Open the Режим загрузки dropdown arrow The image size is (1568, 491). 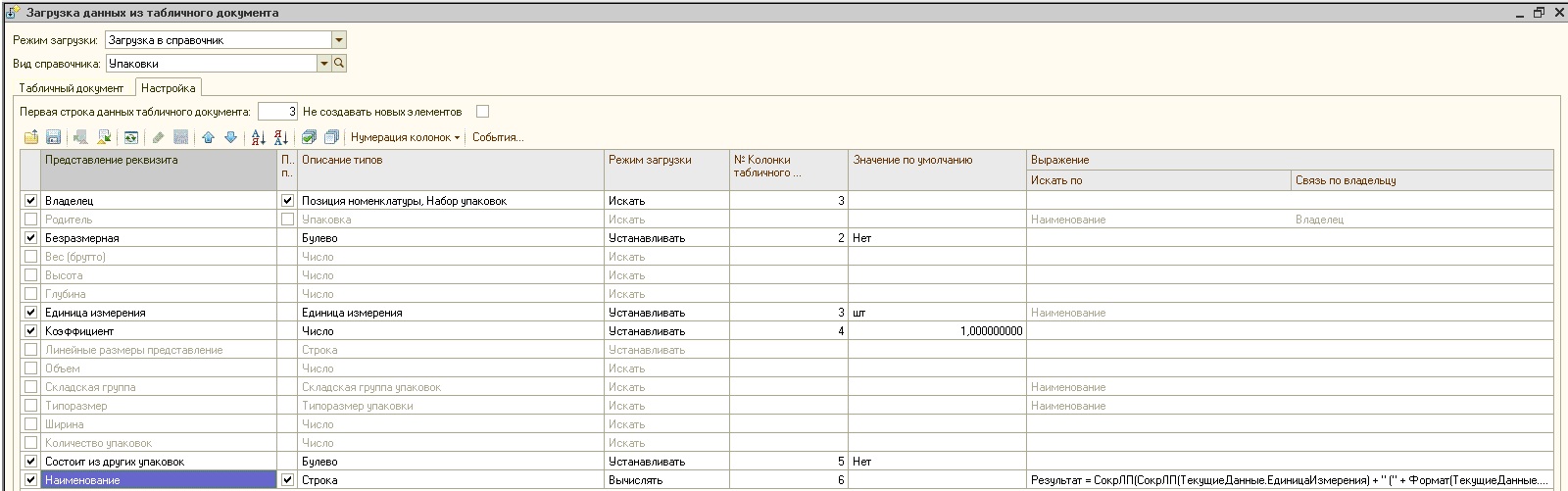coord(339,40)
